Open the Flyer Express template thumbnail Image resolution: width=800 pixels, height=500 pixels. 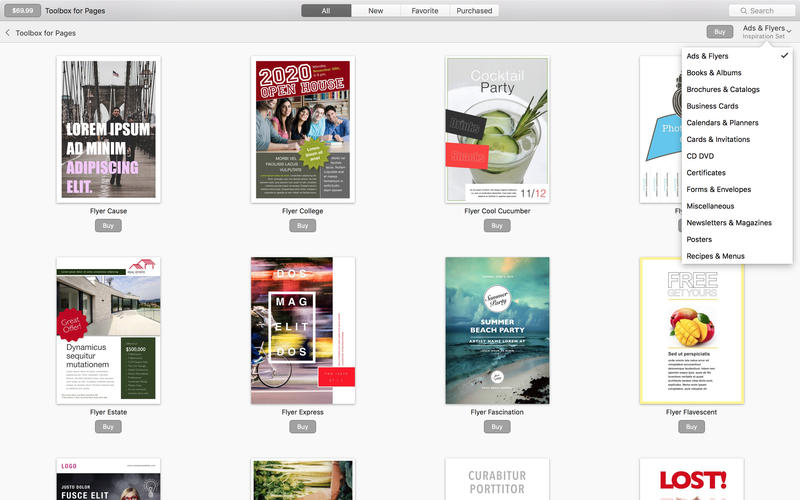(x=303, y=331)
